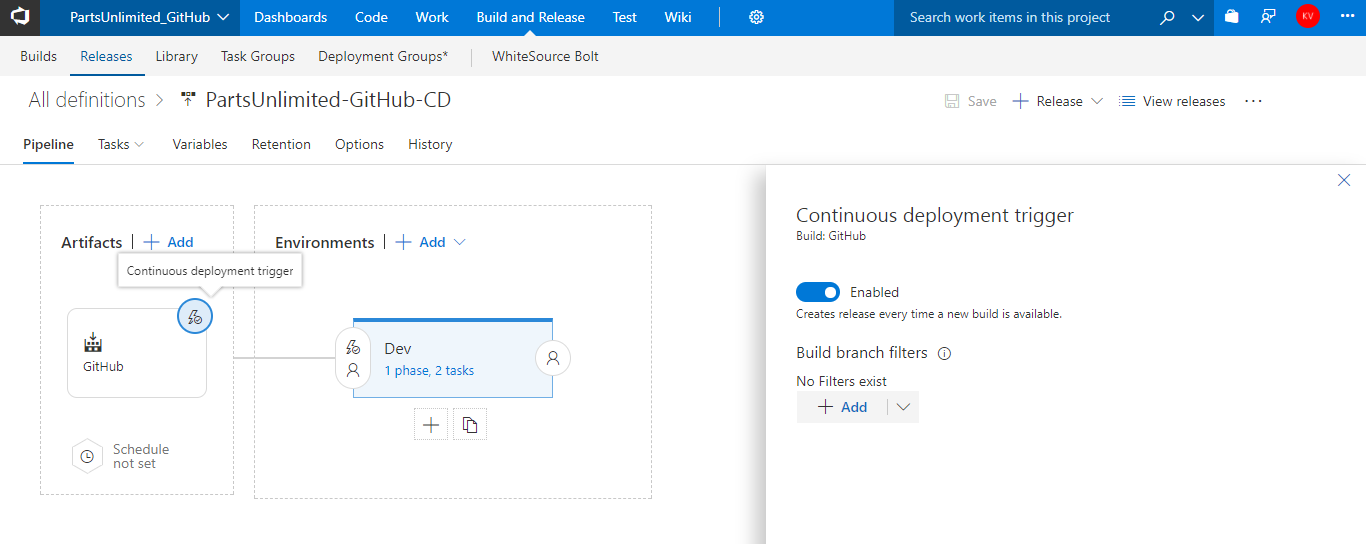1366x544 pixels.
Task: Select the Retention tab
Action: pyautogui.click(x=281, y=144)
